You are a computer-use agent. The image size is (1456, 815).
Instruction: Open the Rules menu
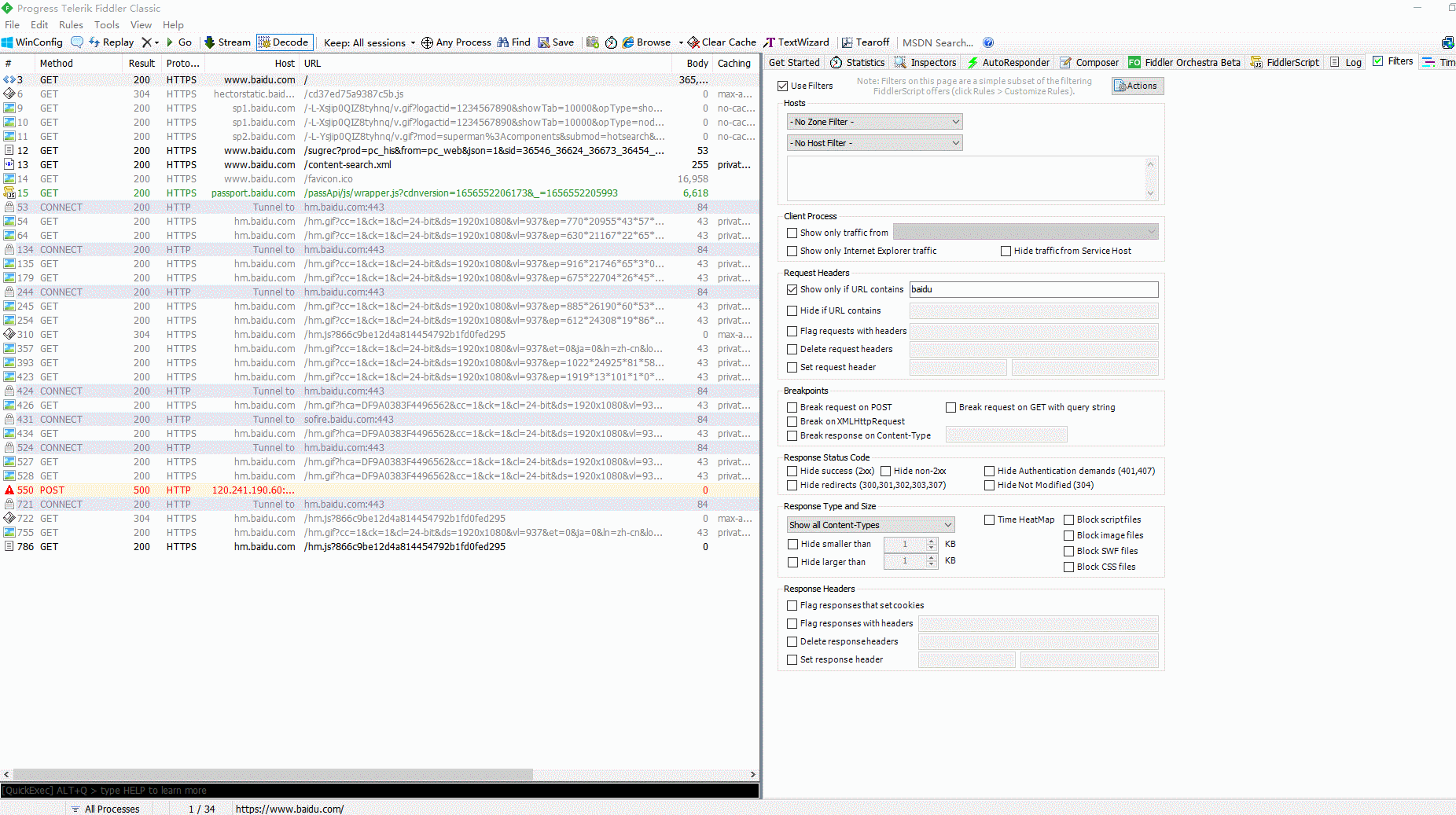point(71,25)
